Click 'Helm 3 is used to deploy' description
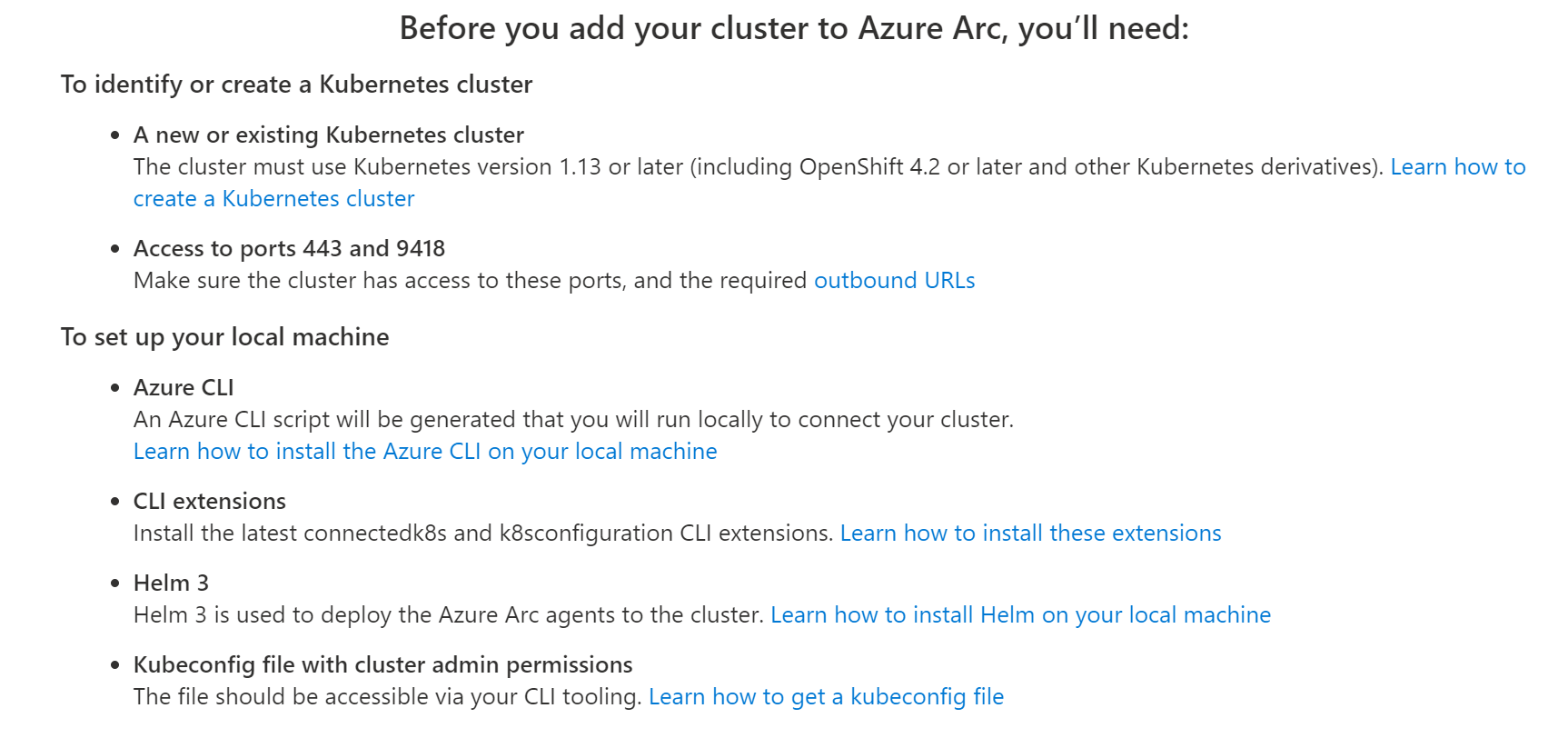This screenshot has width=1568, height=748. [x=449, y=614]
